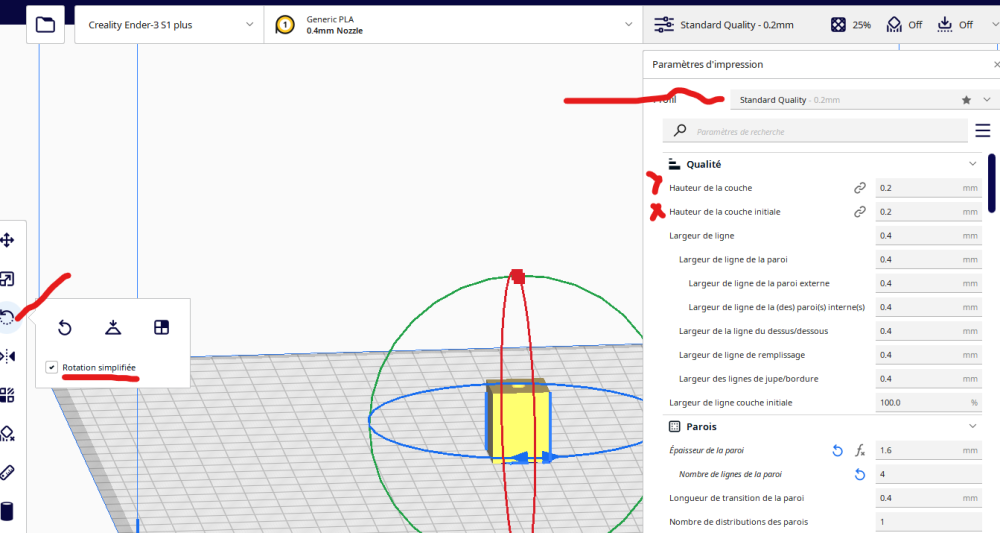The width and height of the screenshot is (1000, 533).
Task: Select the Mirror tool
Action: [x=7, y=356]
